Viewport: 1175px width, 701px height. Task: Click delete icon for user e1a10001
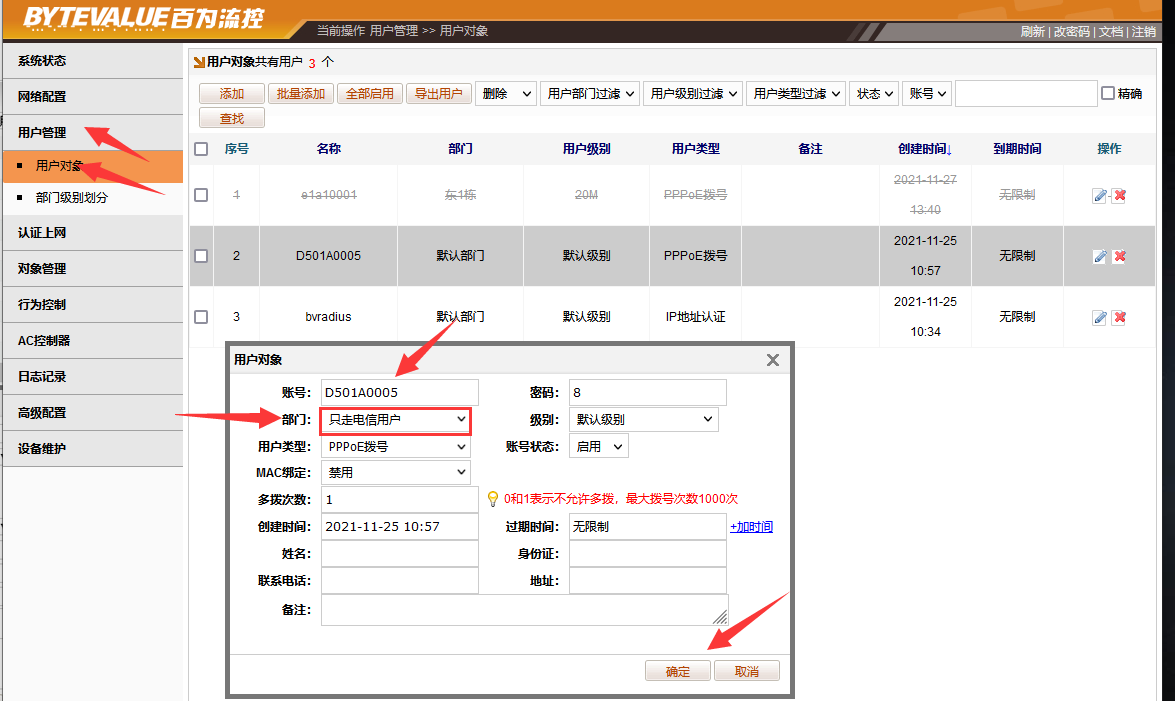[x=1119, y=196]
